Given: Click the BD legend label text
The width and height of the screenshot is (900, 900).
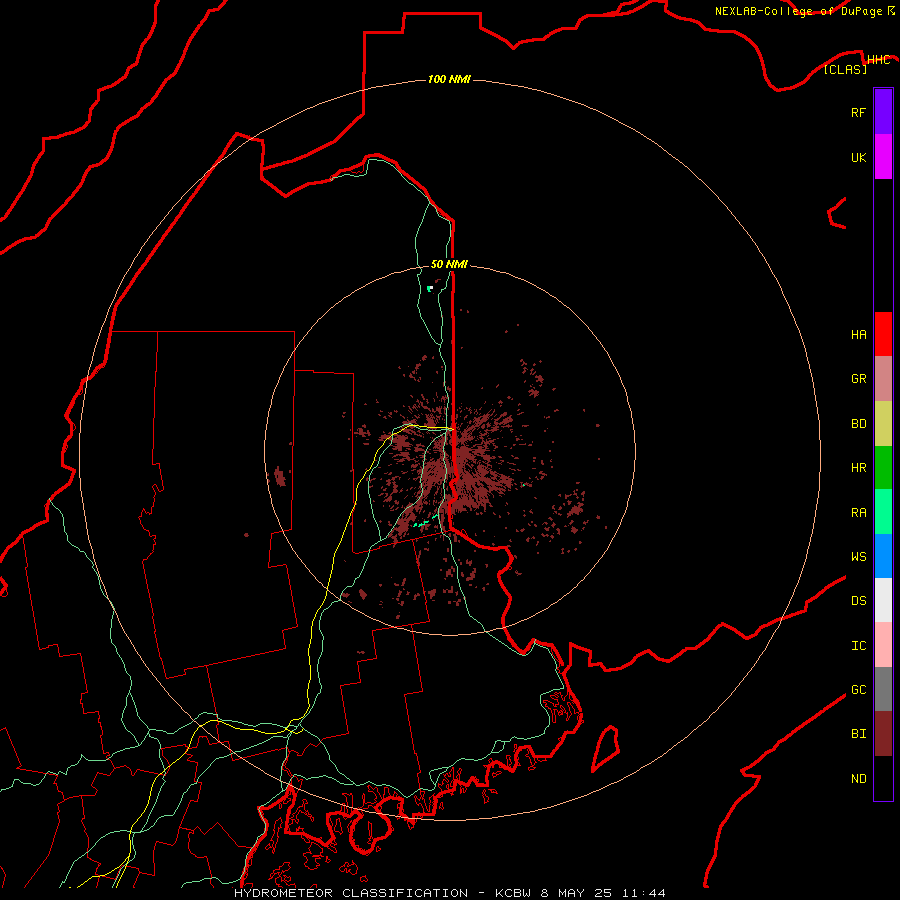Looking at the screenshot, I should tap(859, 424).
